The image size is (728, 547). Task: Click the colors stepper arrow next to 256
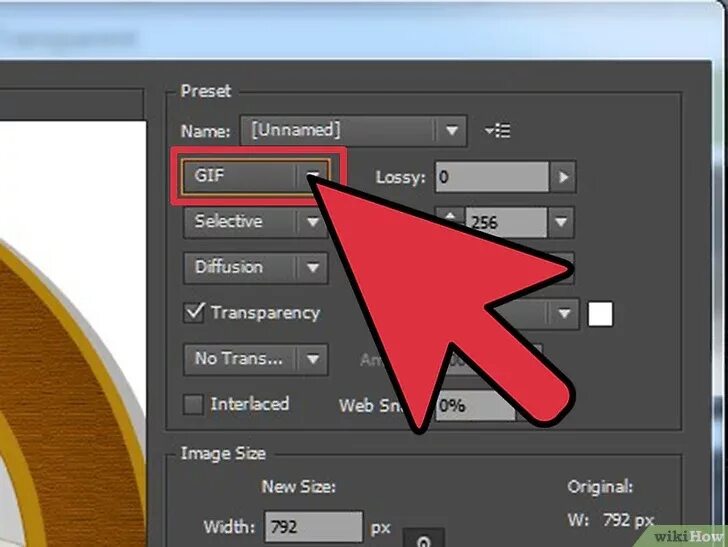pos(449,217)
